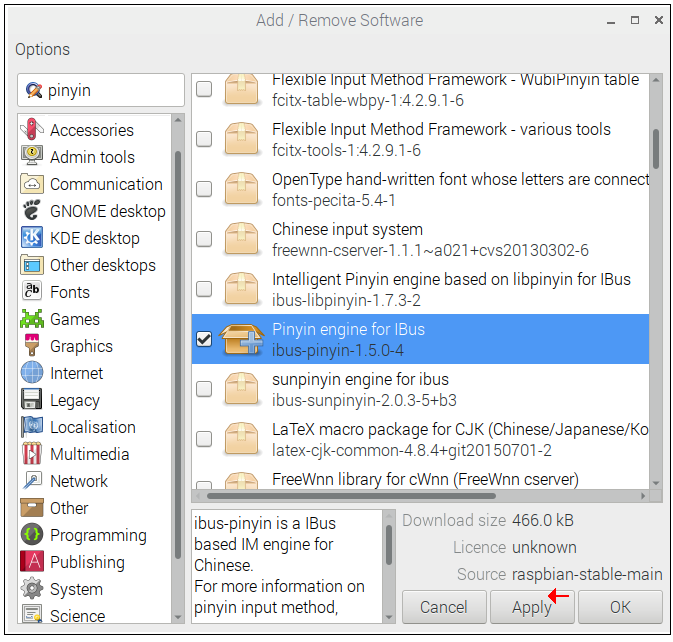The width and height of the screenshot is (673, 642).
Task: Click the Accessories category icon
Action: click(32, 129)
